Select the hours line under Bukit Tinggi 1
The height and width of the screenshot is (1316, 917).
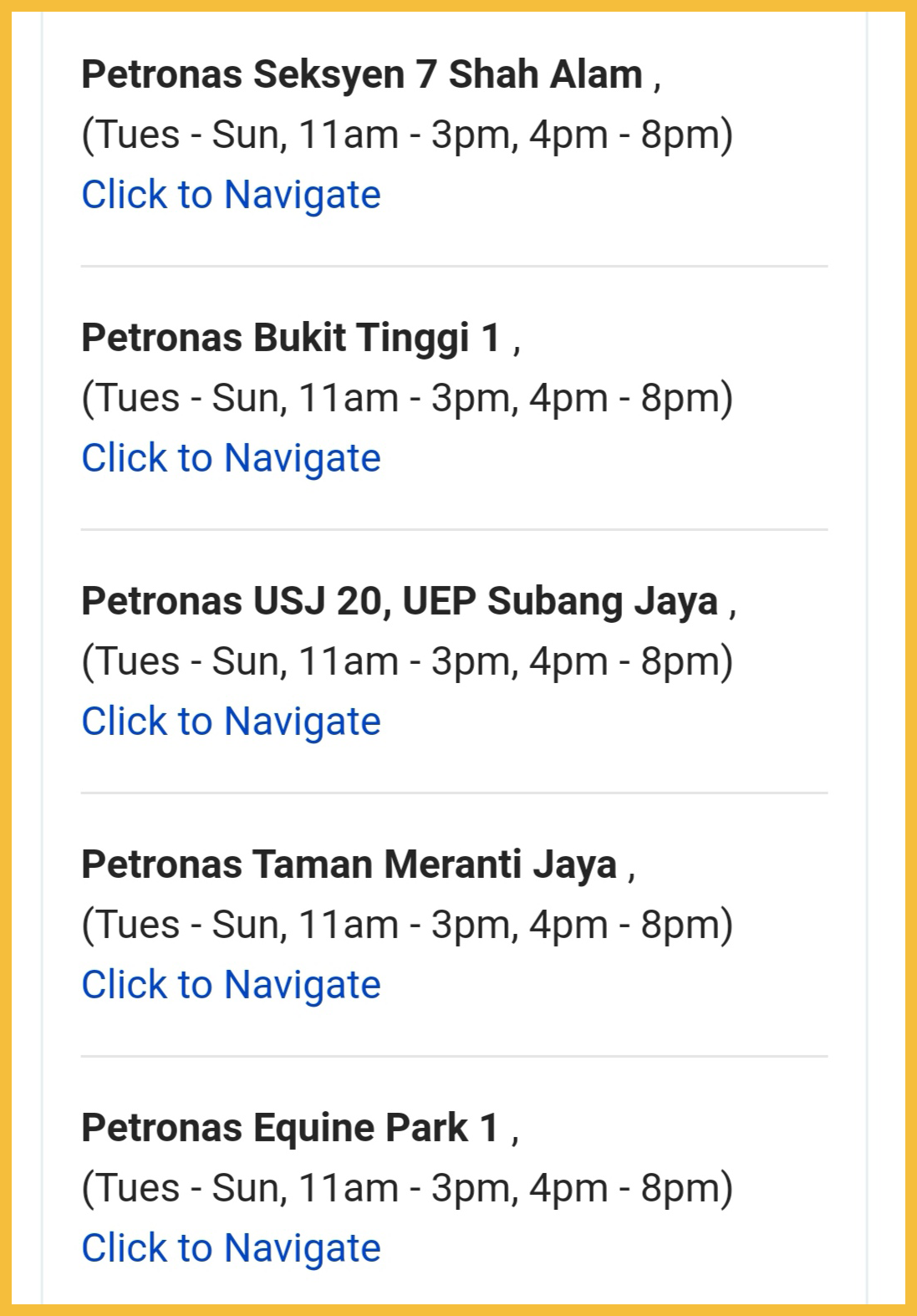[406, 398]
